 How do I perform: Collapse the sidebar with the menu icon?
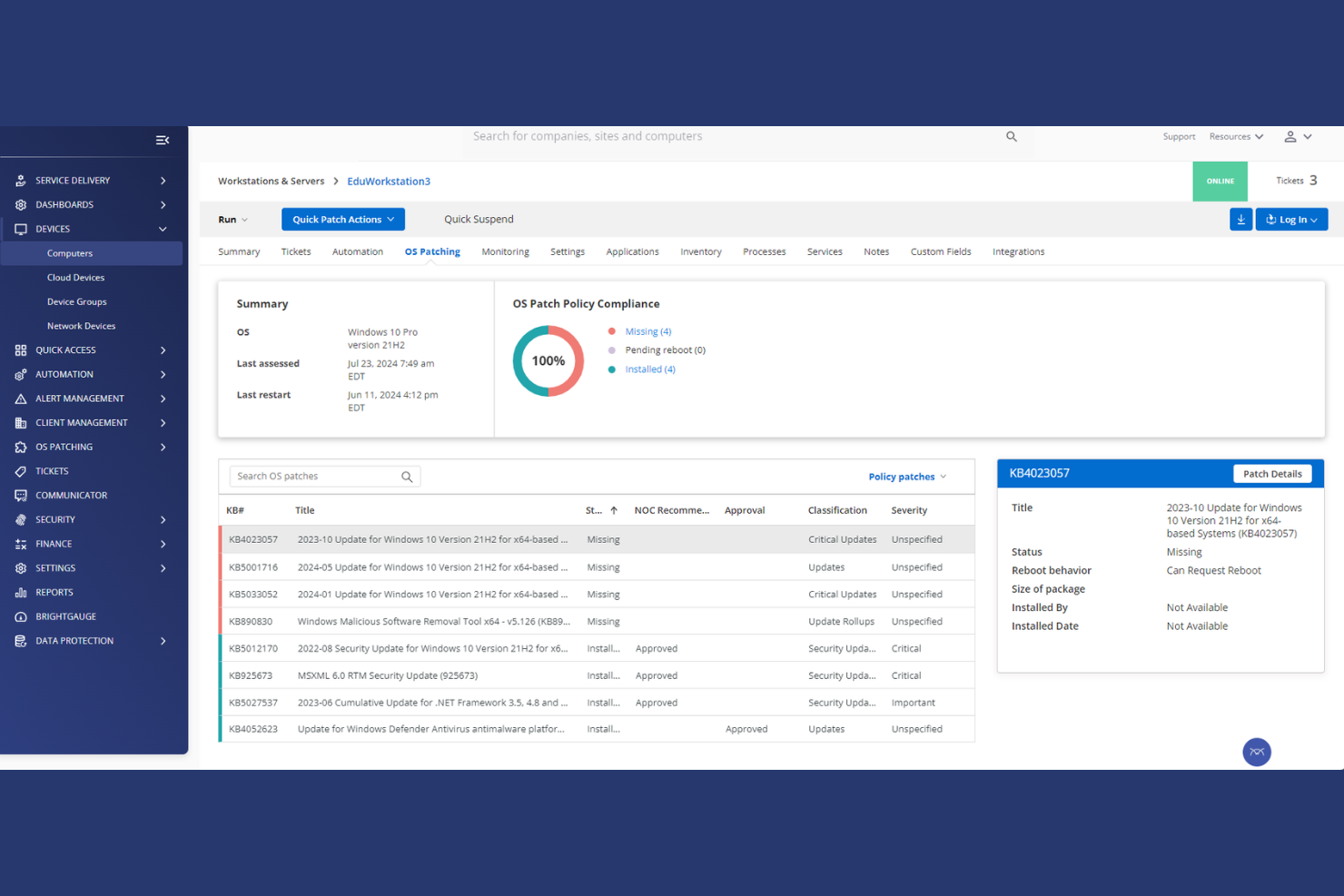(x=163, y=140)
